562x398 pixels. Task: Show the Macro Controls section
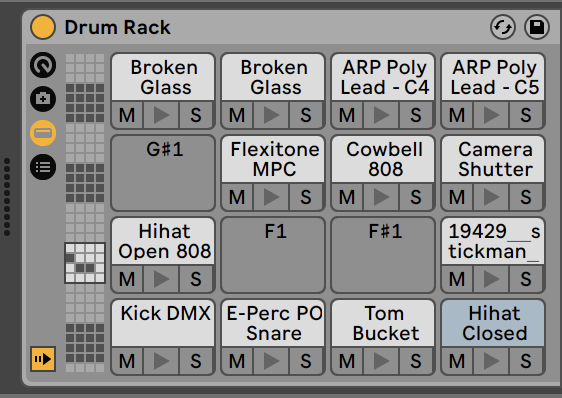(43, 65)
